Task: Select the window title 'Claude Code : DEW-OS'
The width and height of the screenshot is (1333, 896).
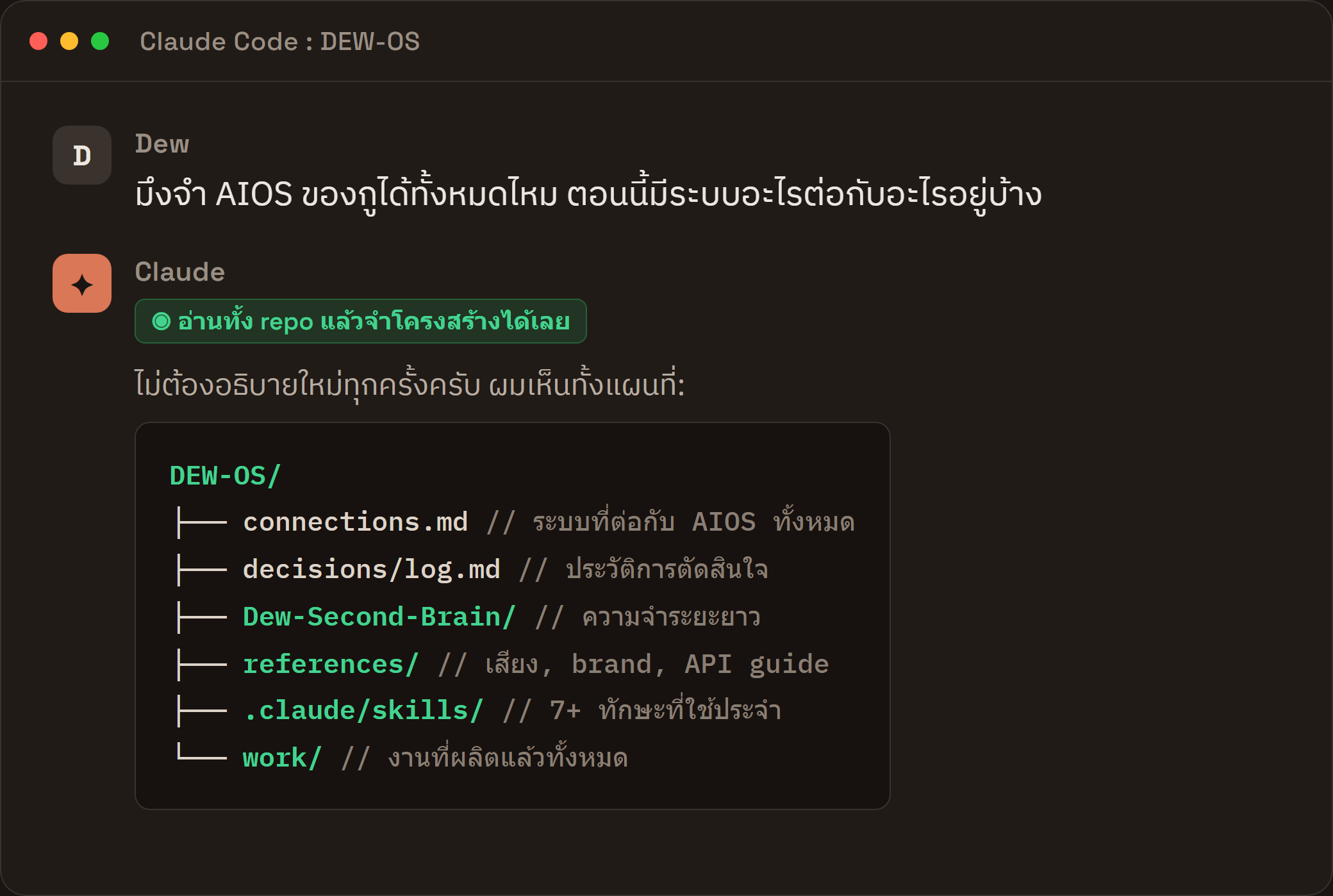Action: [x=280, y=42]
